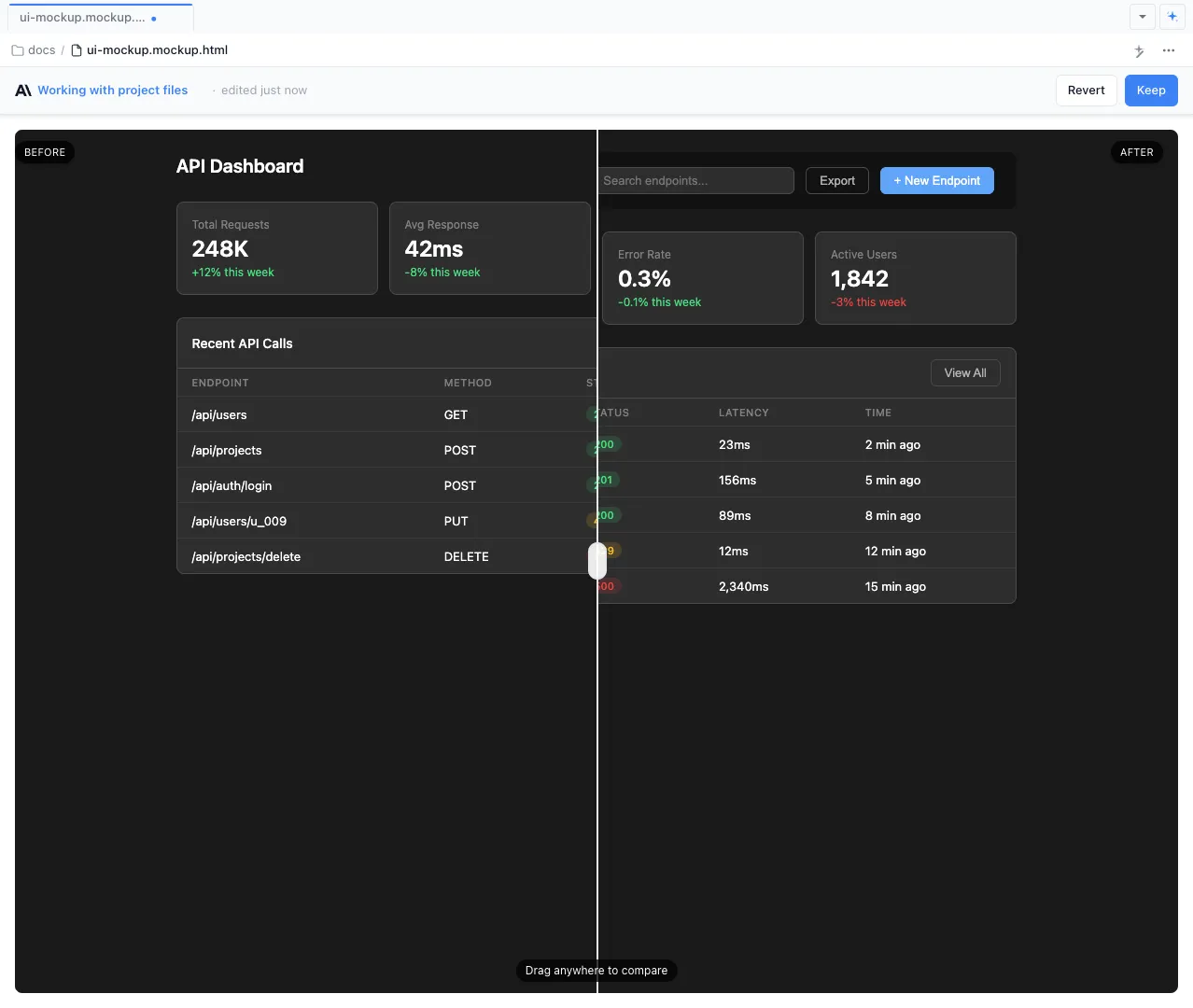
Task: Click the Search endpoints input field
Action: pos(695,180)
